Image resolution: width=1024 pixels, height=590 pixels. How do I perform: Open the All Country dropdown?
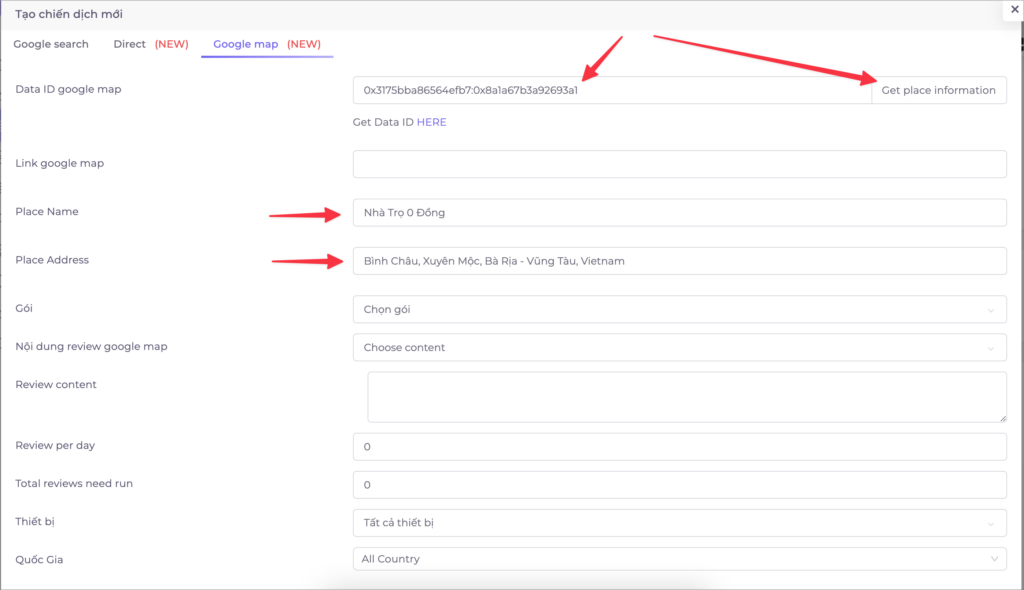[x=680, y=559]
